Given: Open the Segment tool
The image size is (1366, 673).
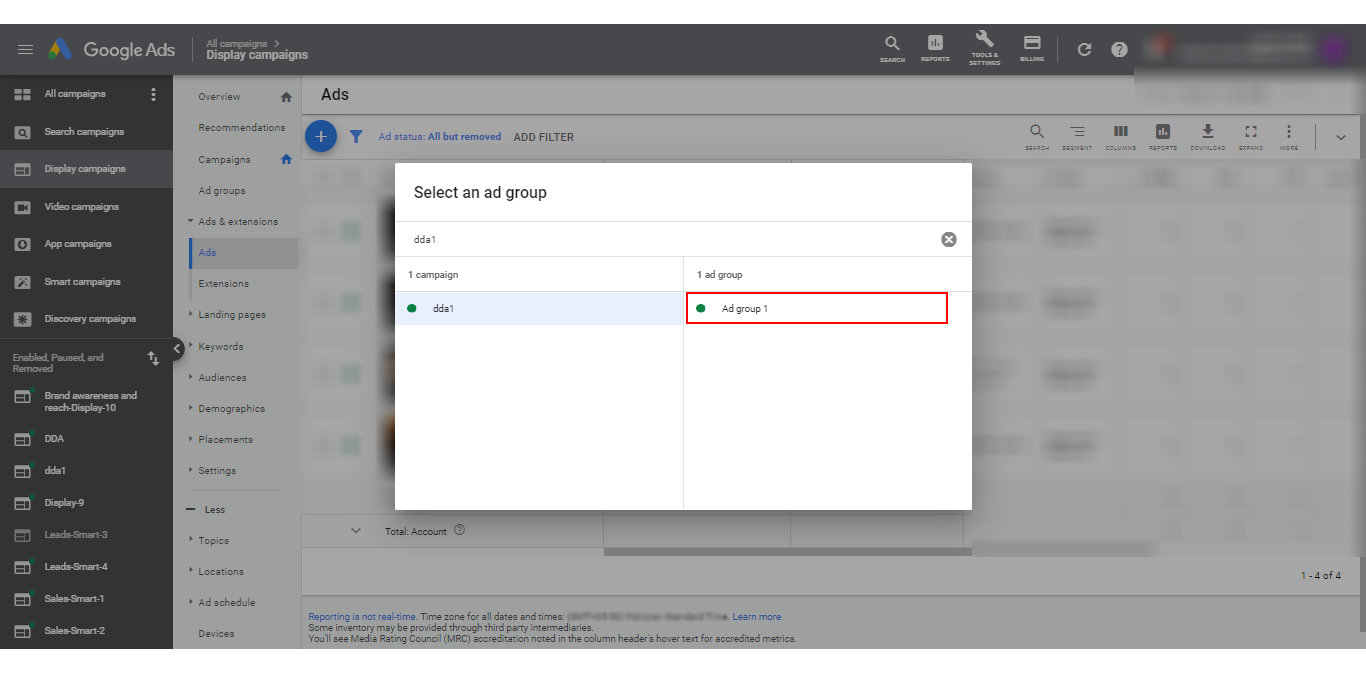Looking at the screenshot, I should coord(1077,137).
